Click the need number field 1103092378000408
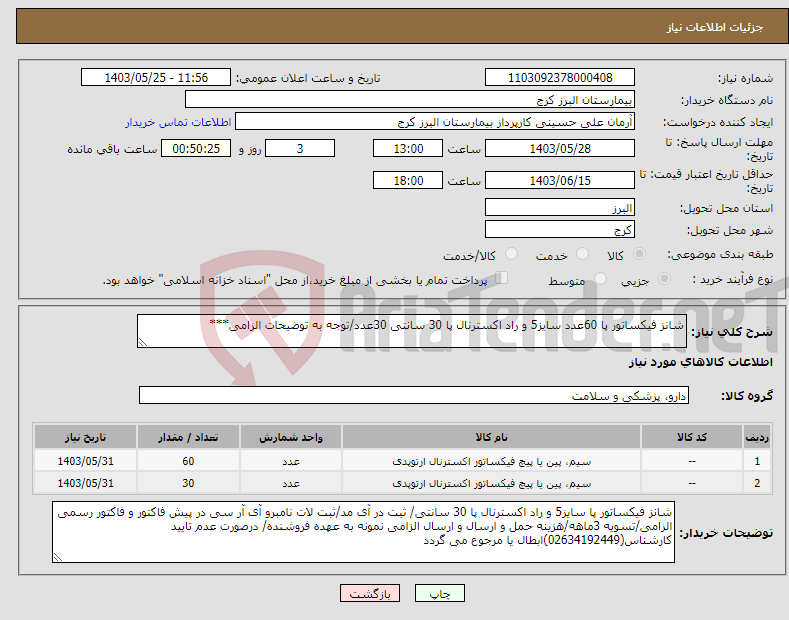This screenshot has width=789, height=620. 560,78
